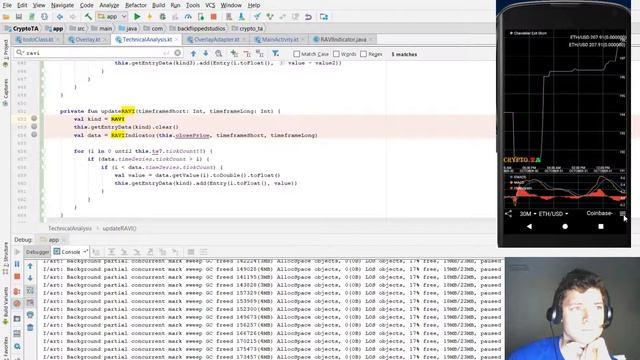640x360 pixels.
Task: Switch to the MainActivity.kt editor tab
Action: [x=279, y=40]
